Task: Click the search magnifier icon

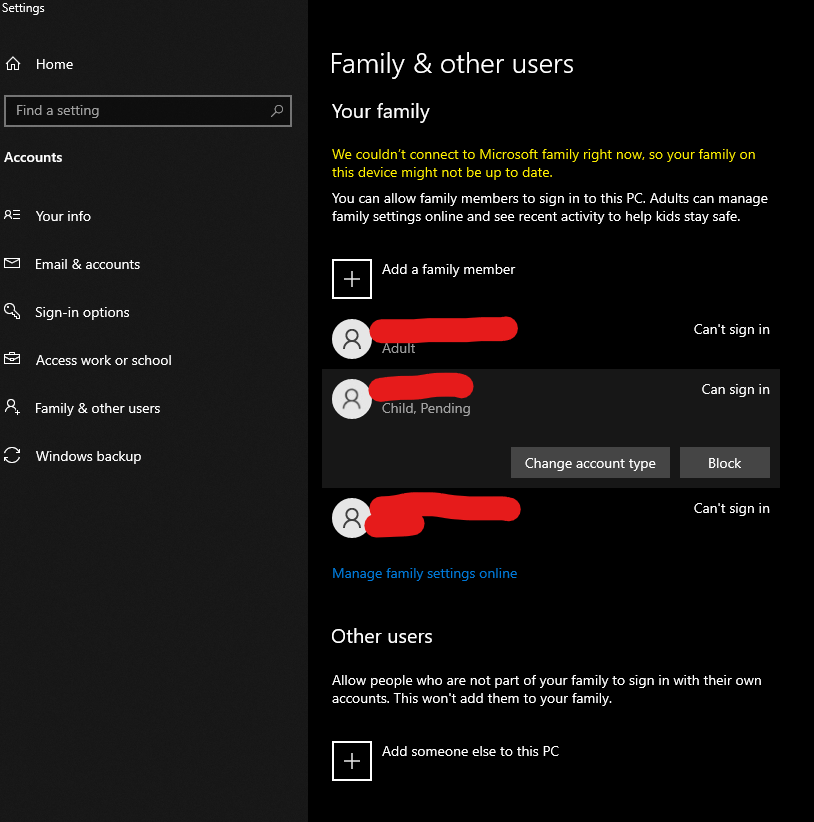Action: pos(277,111)
